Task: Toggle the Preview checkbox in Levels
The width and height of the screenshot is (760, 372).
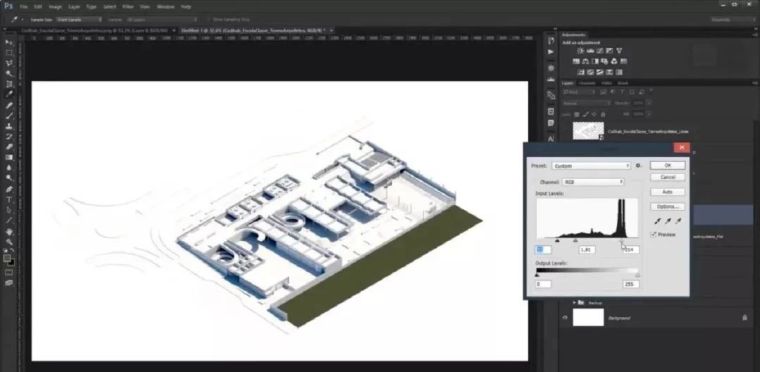Action: coord(653,235)
